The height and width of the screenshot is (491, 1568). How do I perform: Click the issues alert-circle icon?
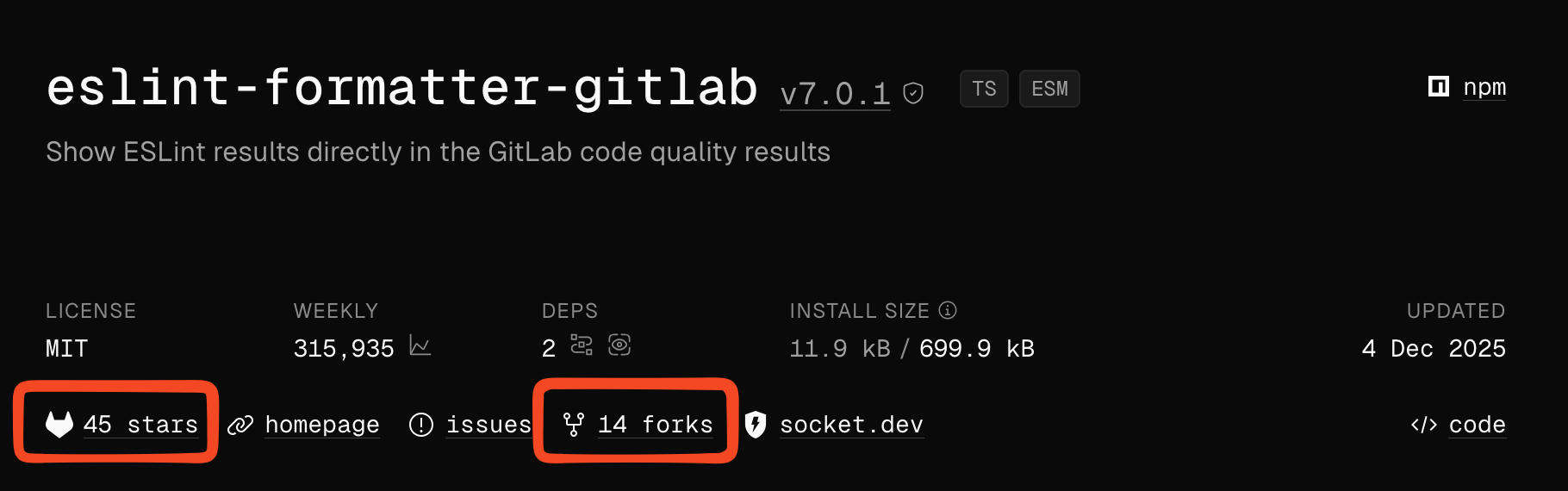(x=421, y=425)
